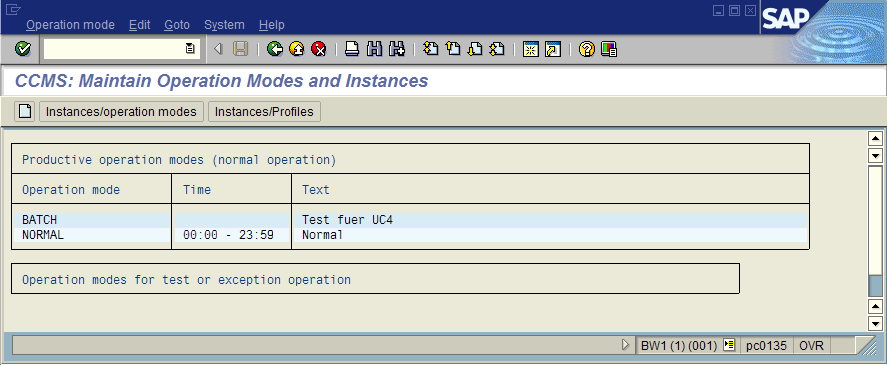Click the Instances/Profiles button
The height and width of the screenshot is (366, 887).
click(264, 111)
